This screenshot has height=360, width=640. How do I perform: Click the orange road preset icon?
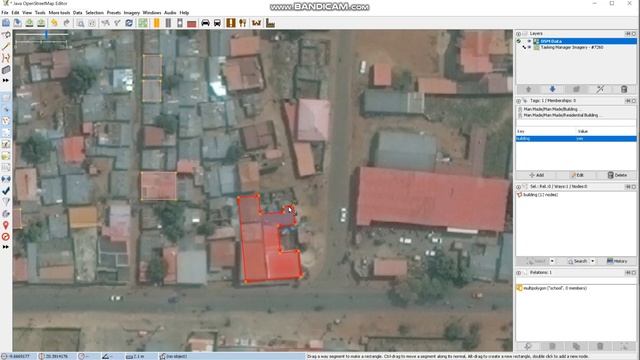[x=156, y=23]
